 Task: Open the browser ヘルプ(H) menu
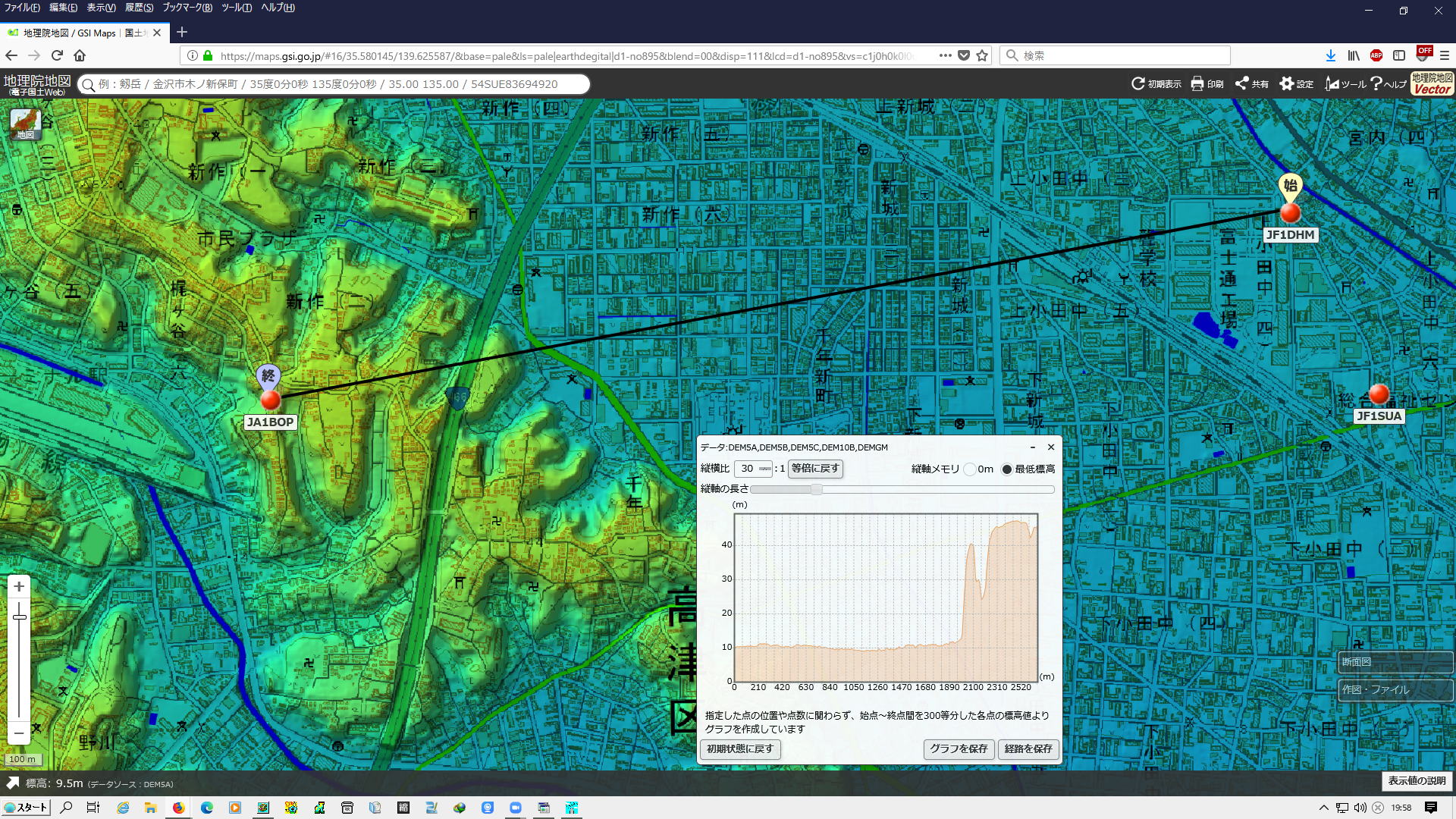pyautogui.click(x=278, y=8)
